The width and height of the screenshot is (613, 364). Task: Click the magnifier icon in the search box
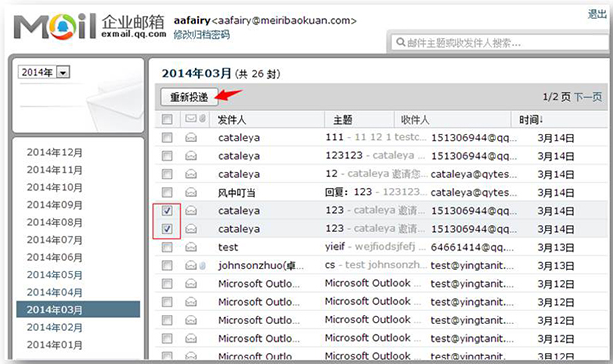pyautogui.click(x=400, y=42)
